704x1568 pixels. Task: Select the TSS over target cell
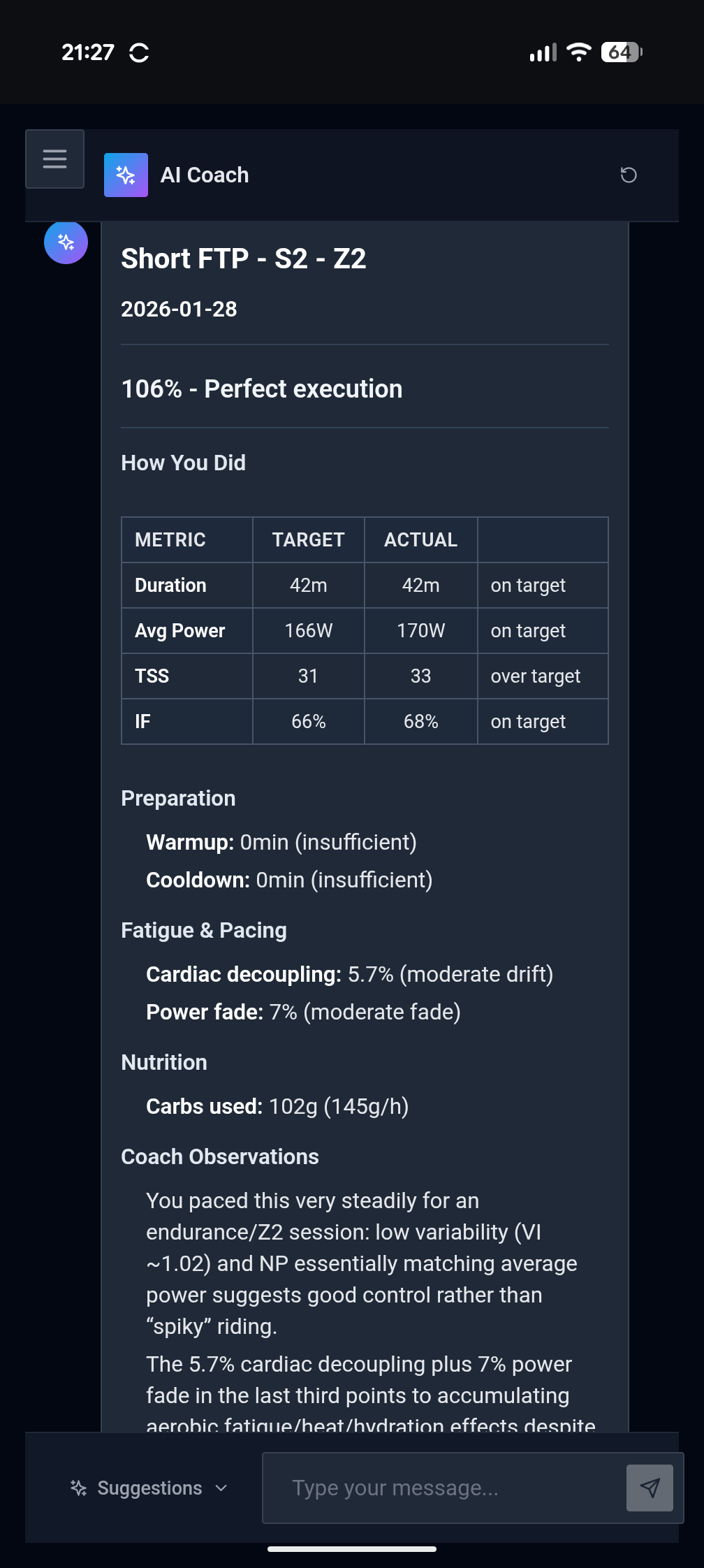click(x=536, y=676)
